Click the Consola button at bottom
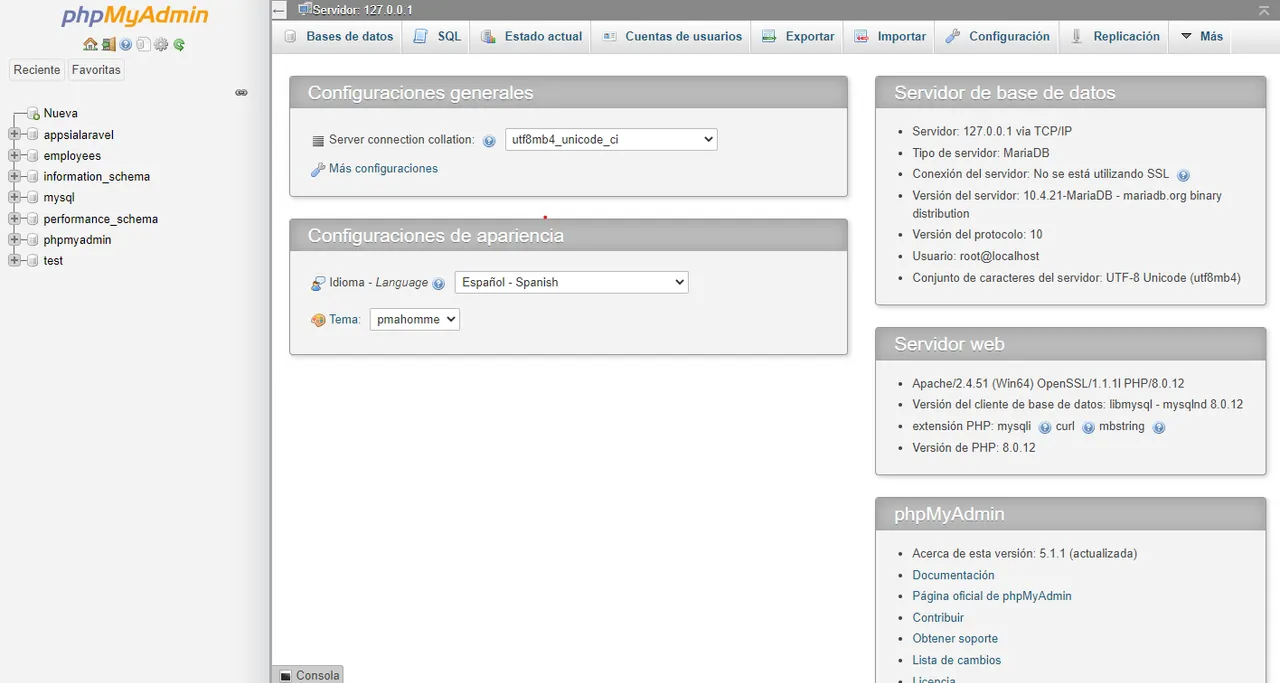 click(x=307, y=675)
